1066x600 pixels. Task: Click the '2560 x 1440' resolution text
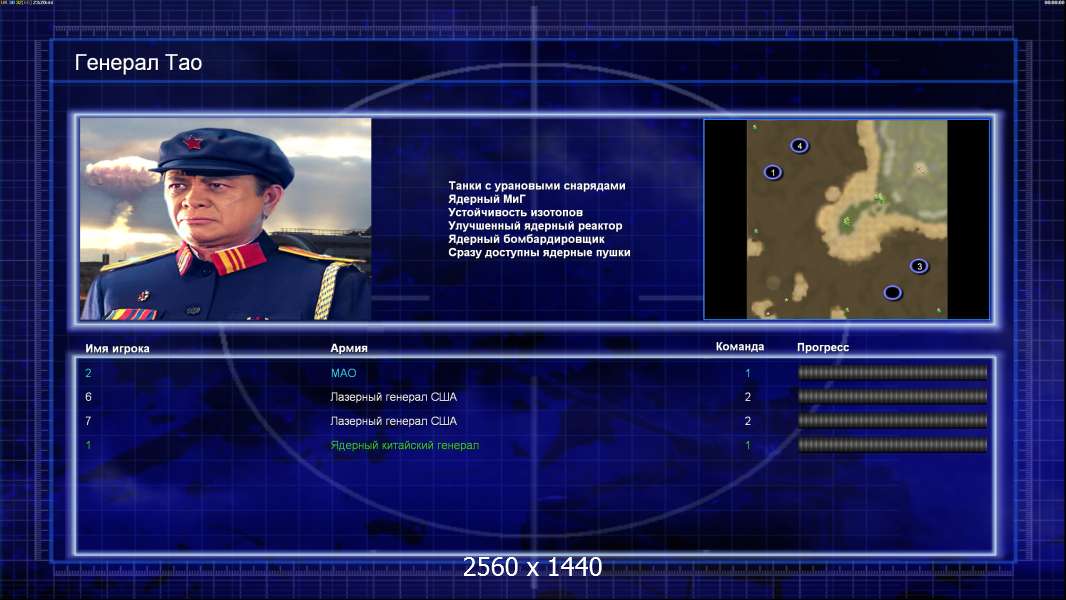point(532,567)
